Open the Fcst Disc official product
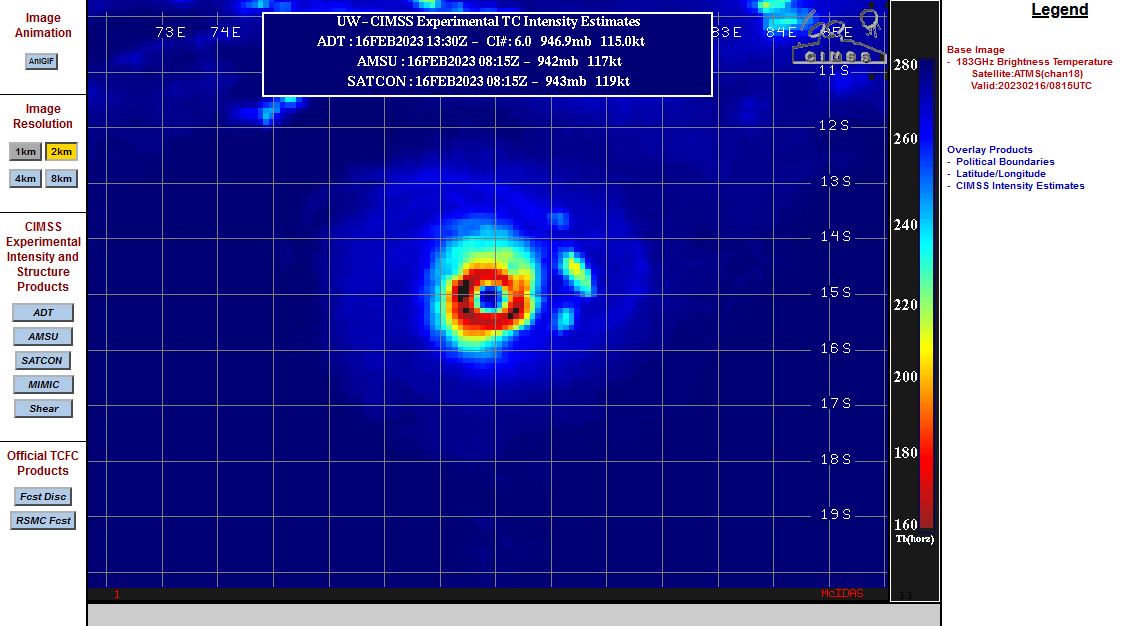1138x626 pixels. coord(43,497)
